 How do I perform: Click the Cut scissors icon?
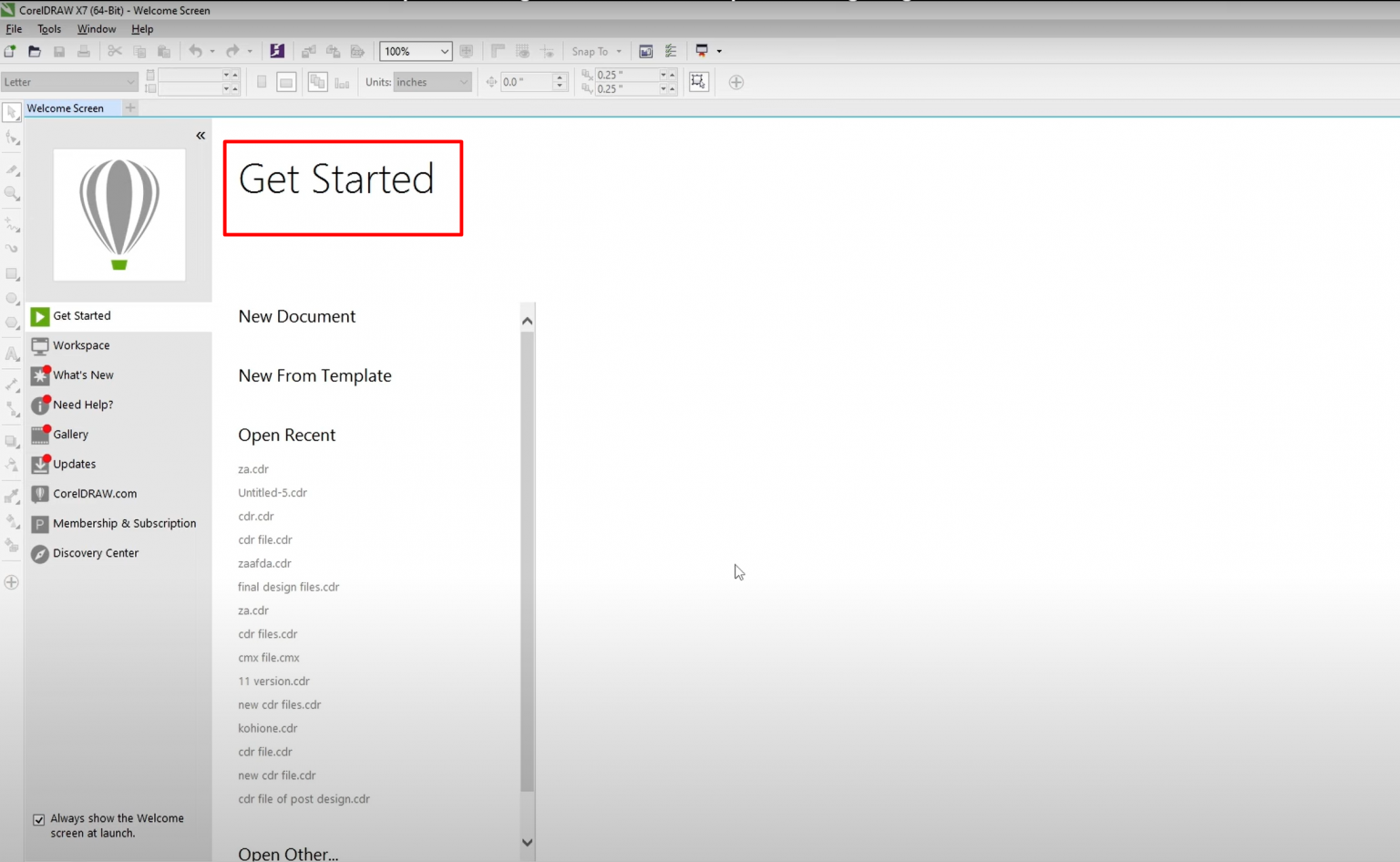[115, 51]
